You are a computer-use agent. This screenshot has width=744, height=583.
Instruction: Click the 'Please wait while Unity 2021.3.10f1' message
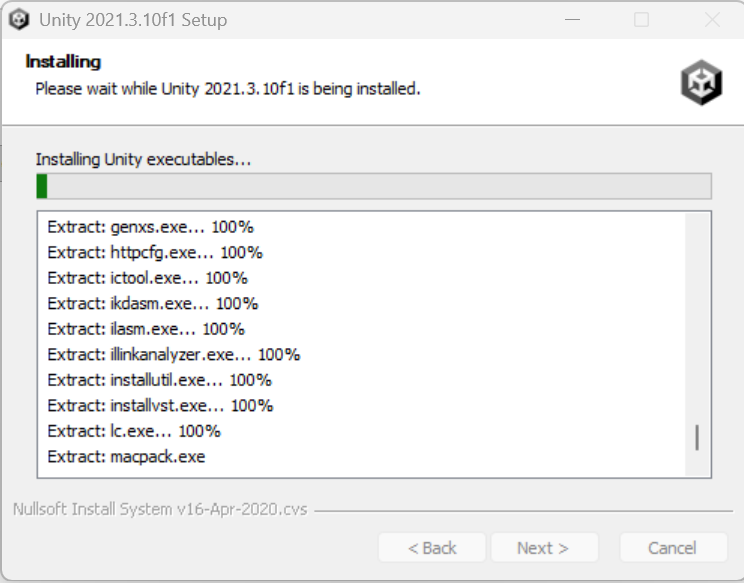coord(228,89)
